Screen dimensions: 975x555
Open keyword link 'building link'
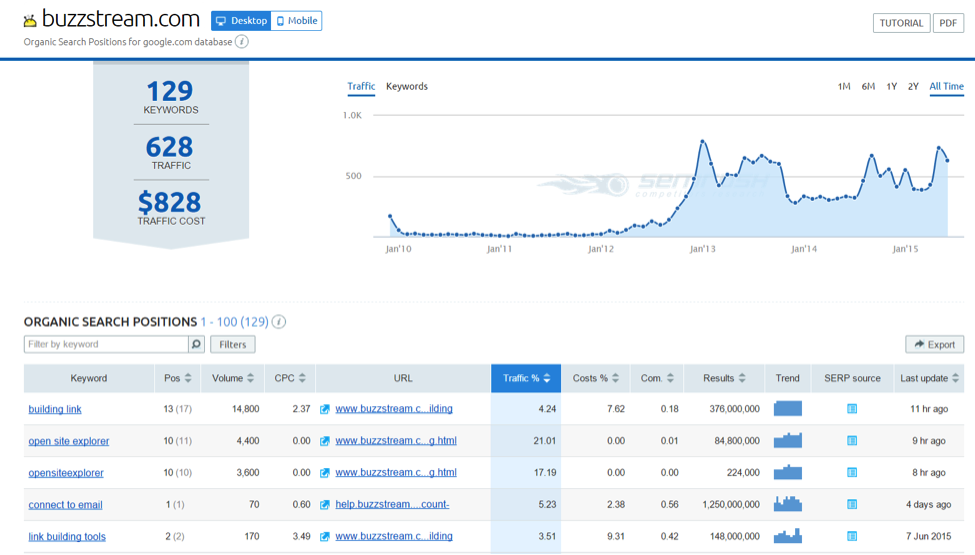55,409
